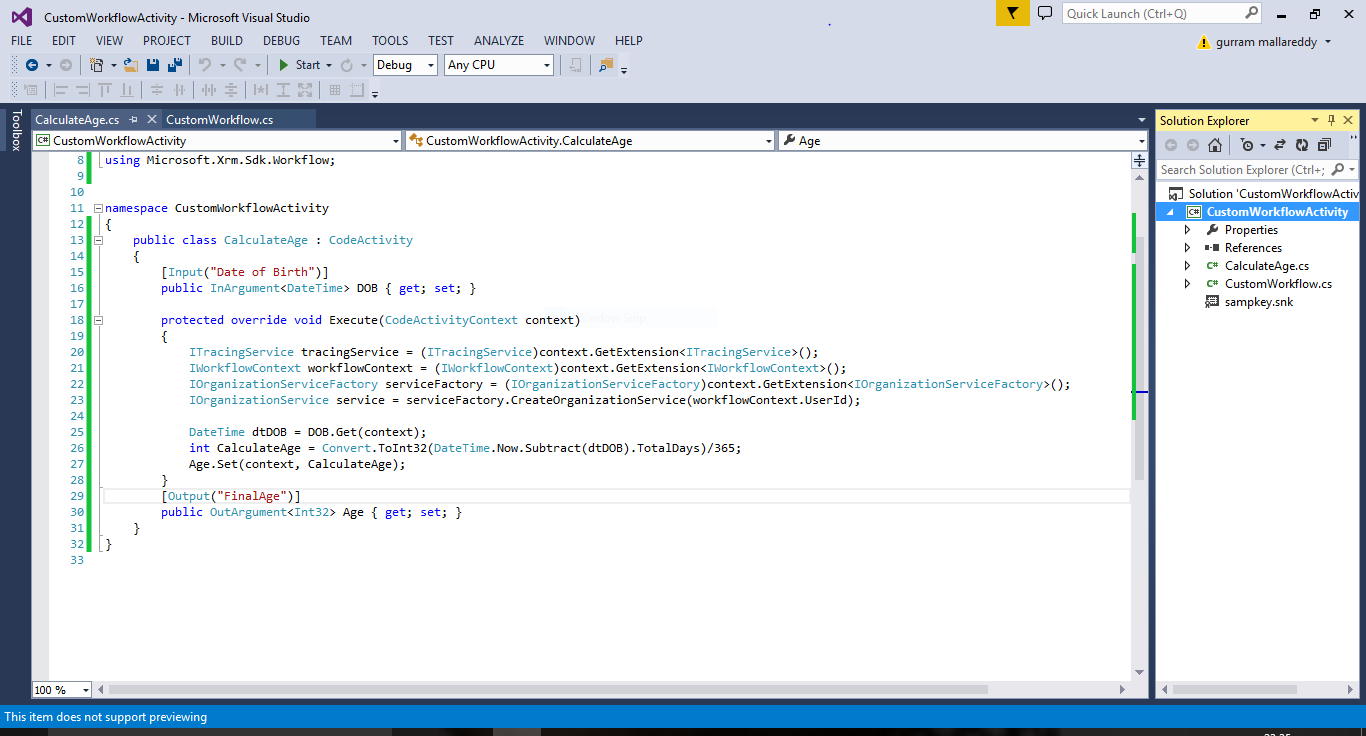Open the TOOLS menu

(x=390, y=41)
